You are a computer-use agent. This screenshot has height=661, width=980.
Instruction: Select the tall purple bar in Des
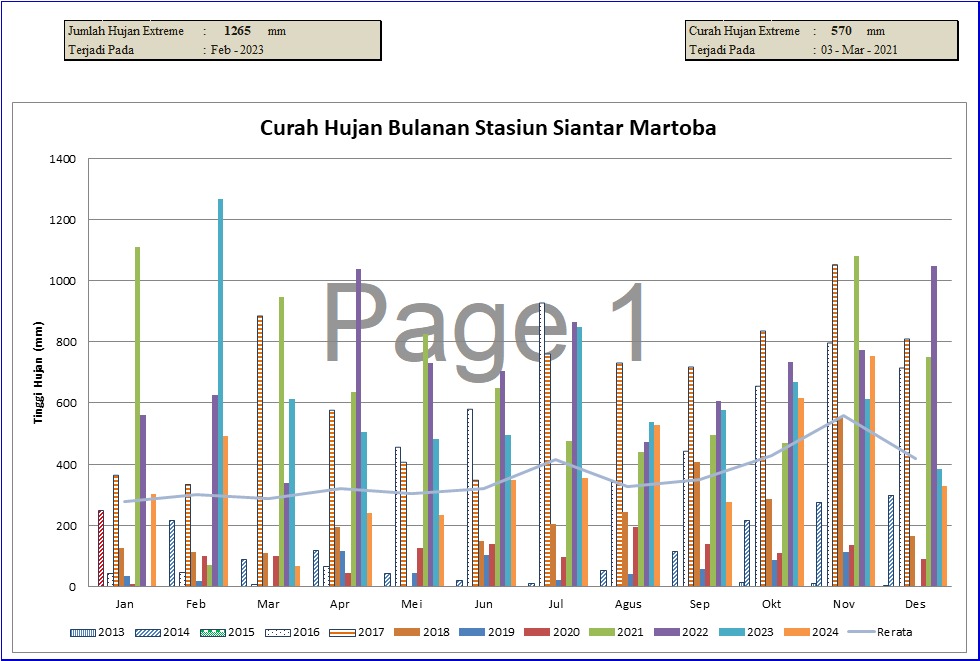[x=934, y=426]
